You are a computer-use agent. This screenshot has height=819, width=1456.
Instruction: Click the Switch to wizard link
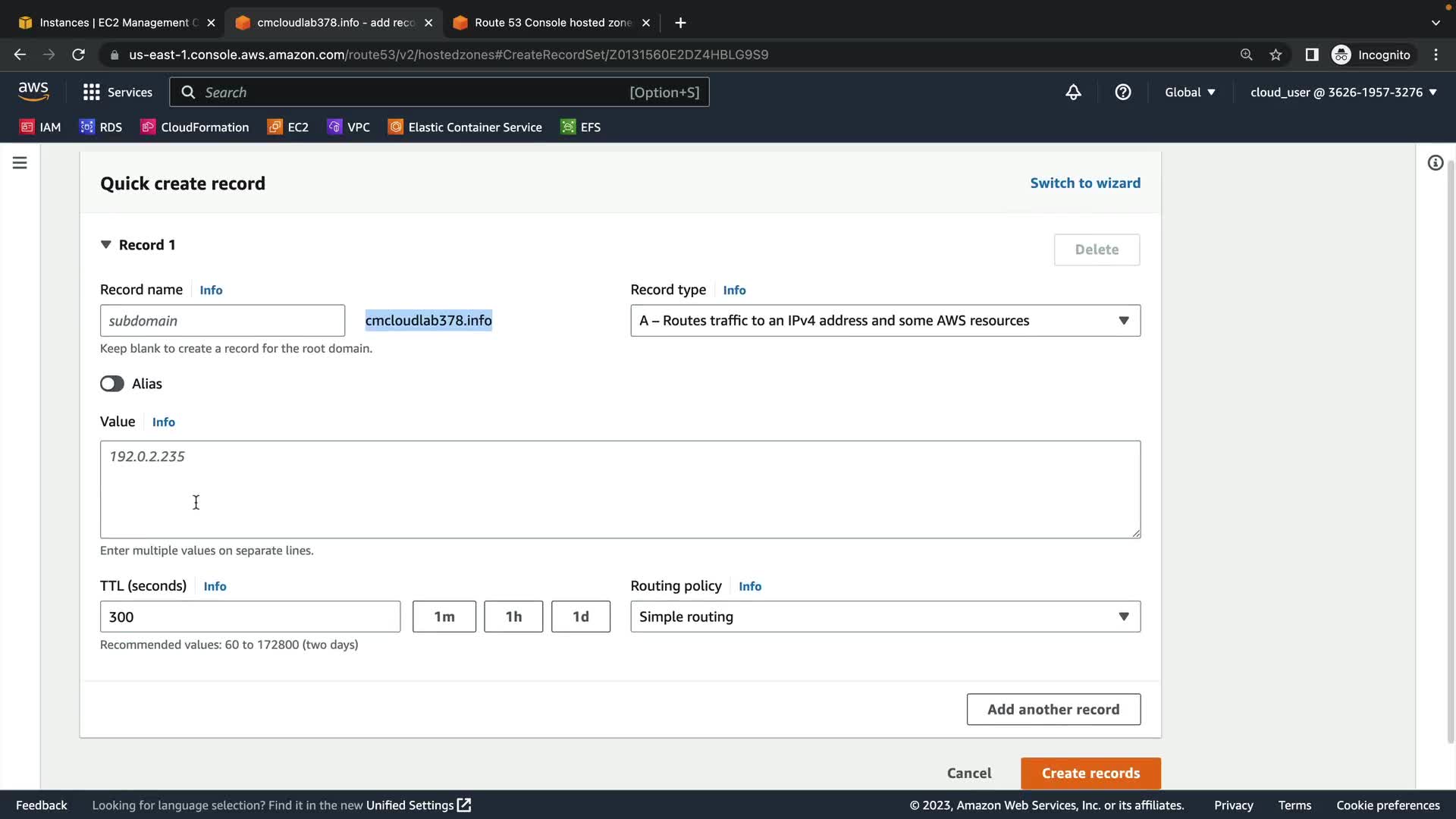(1084, 183)
